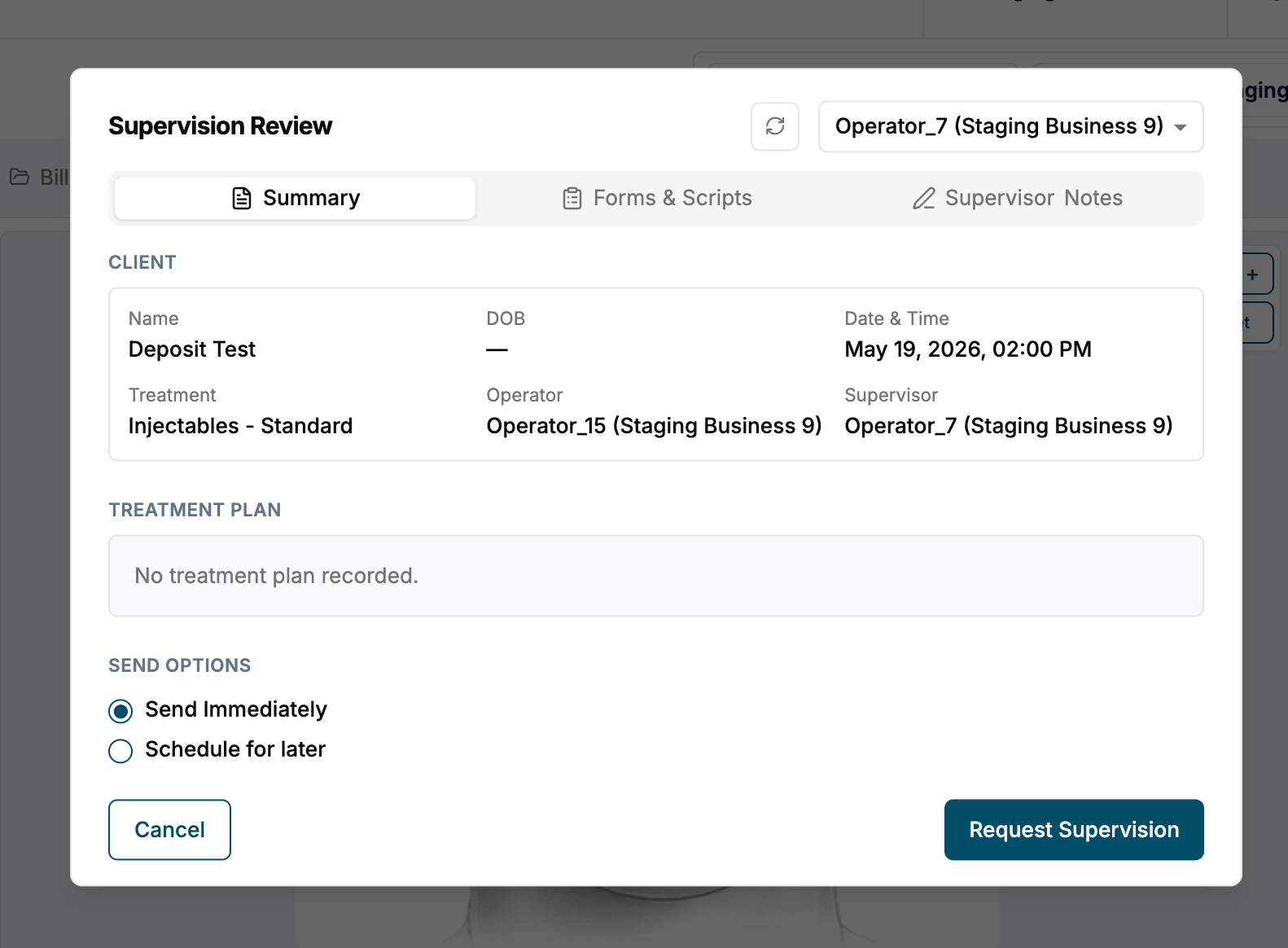Open the Operator_7 supervisor dropdown
Image resolution: width=1288 pixels, height=948 pixels.
(1010, 126)
